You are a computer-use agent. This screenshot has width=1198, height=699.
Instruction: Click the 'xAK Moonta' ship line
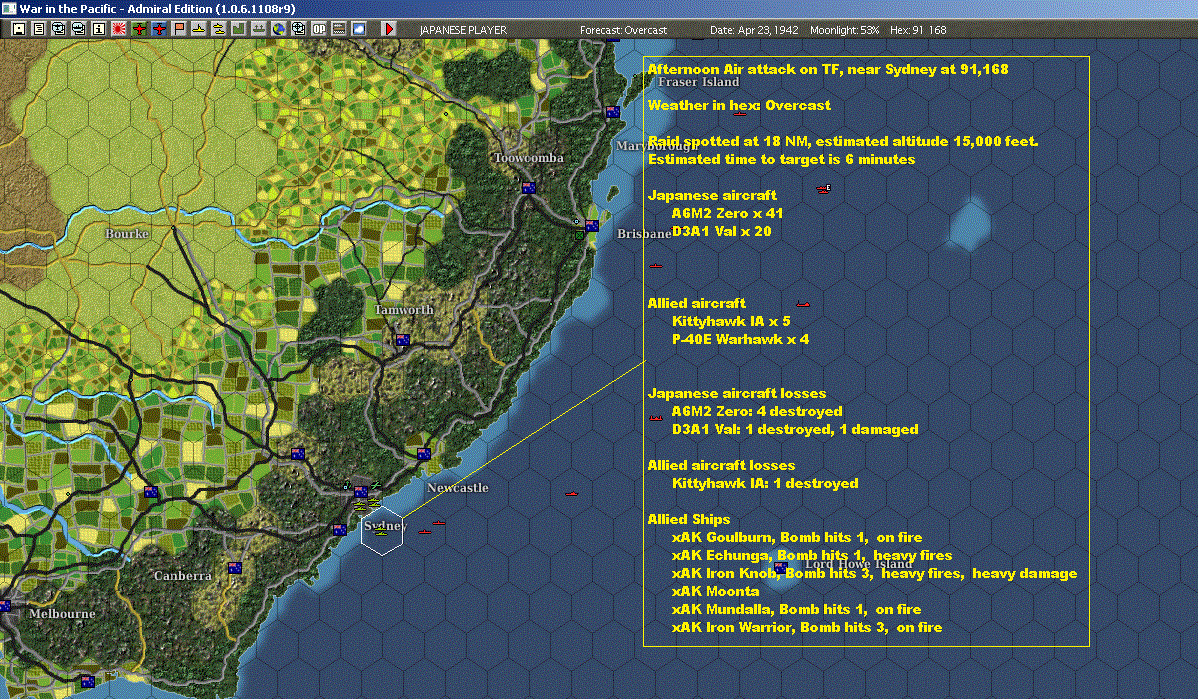pyautogui.click(x=715, y=591)
